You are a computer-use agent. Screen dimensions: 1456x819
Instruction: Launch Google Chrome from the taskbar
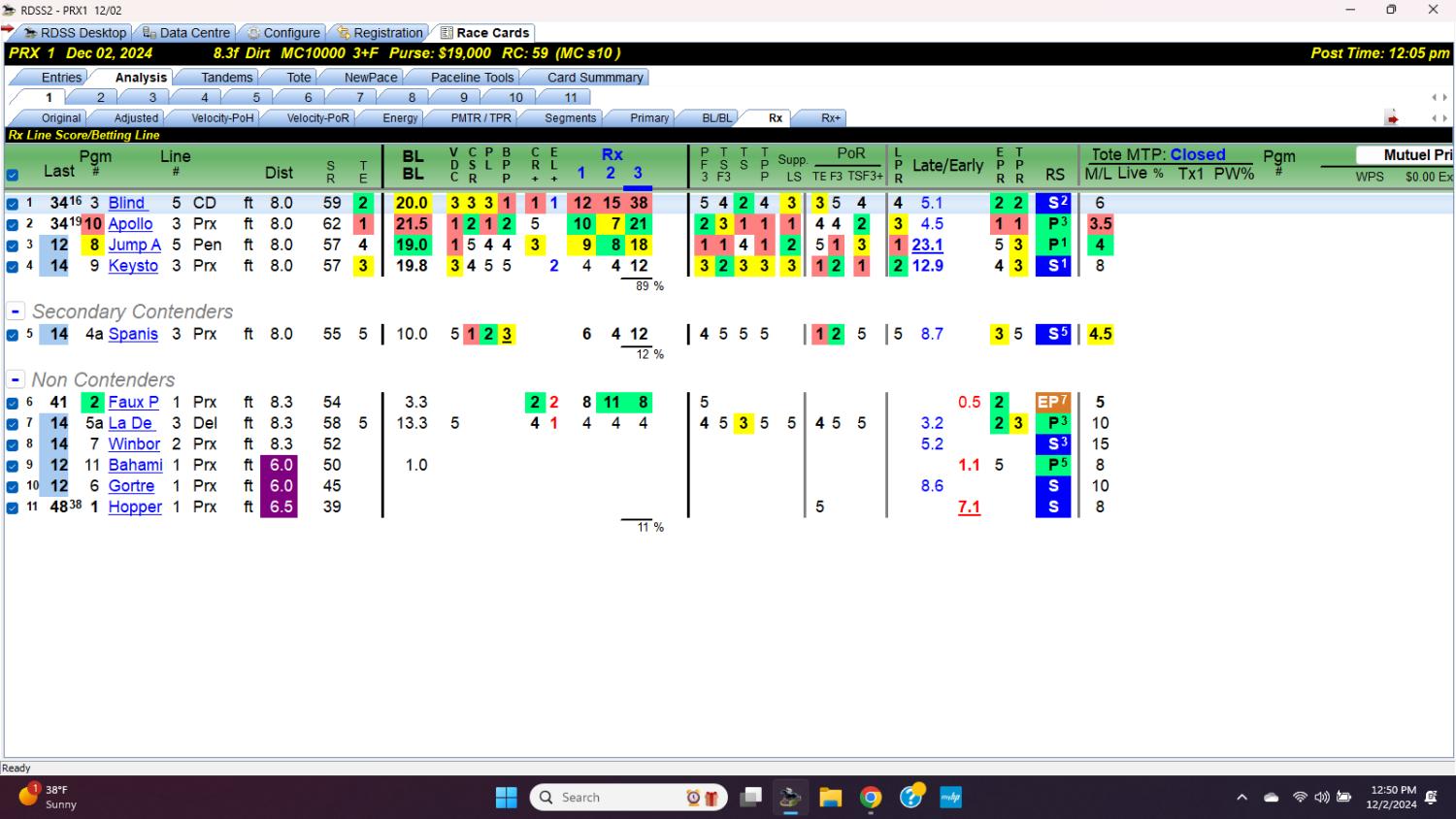(871, 798)
